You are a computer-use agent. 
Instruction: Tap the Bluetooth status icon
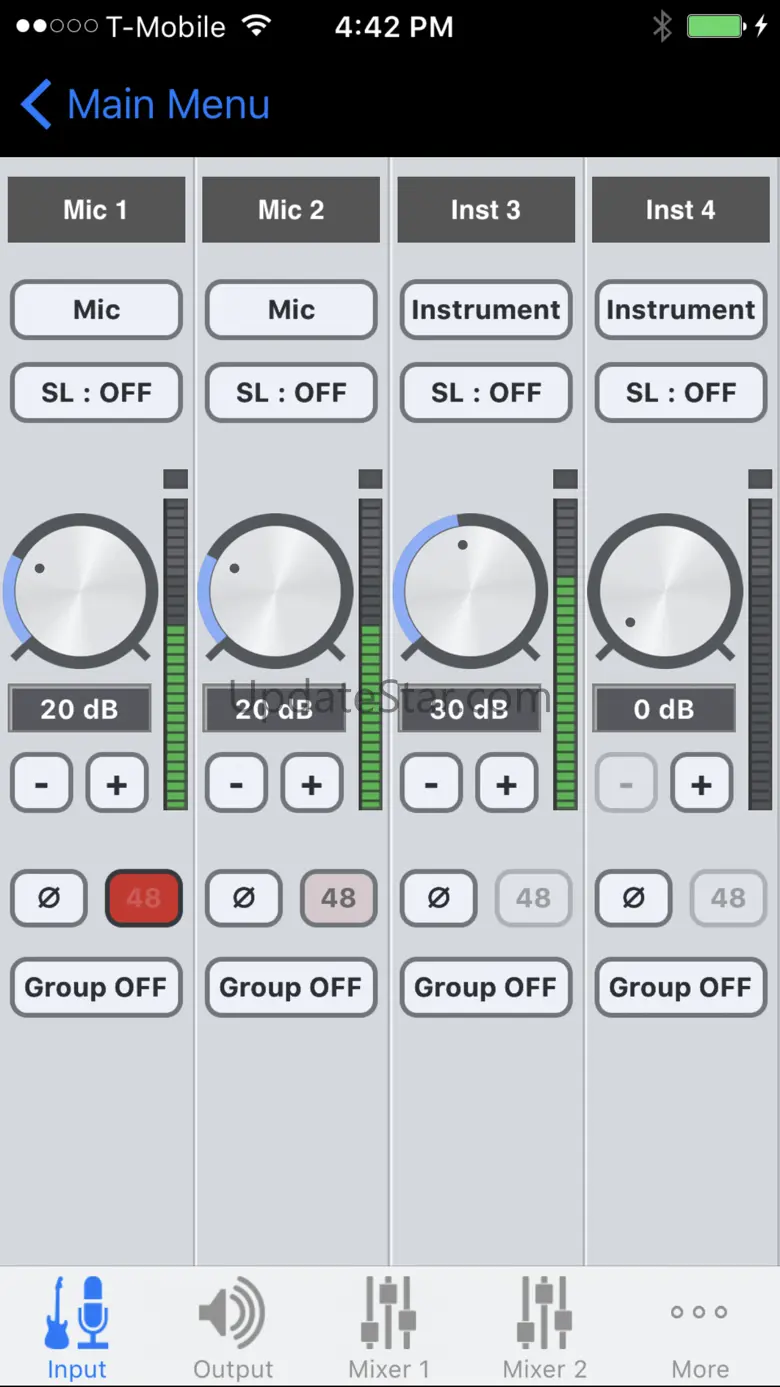(x=662, y=26)
